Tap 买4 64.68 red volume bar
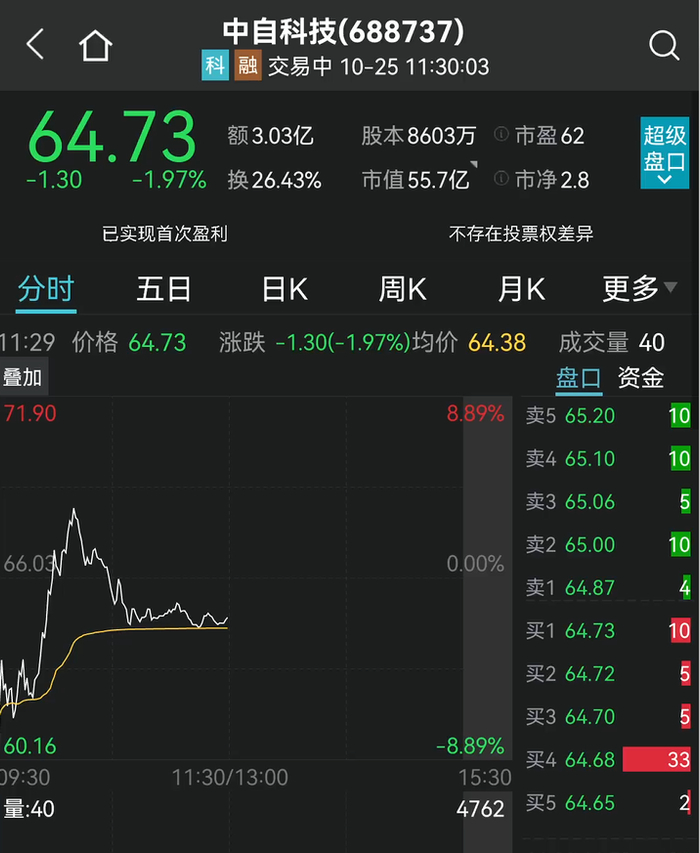 [656, 759]
